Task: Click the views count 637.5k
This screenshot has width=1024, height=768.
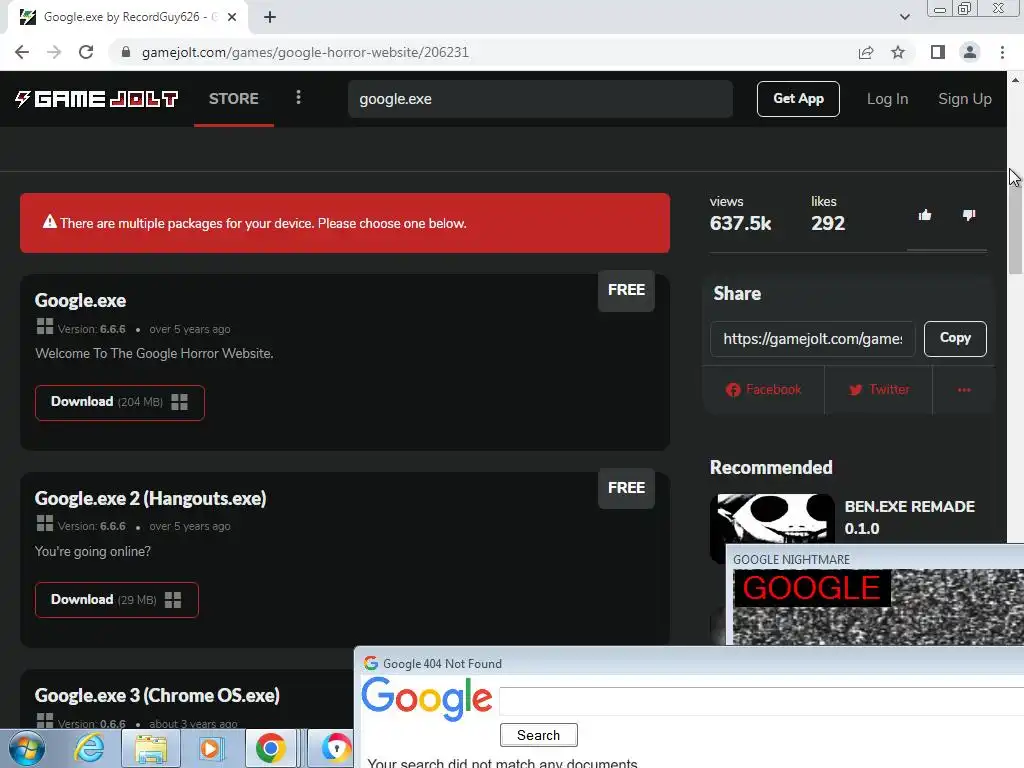Action: pyautogui.click(x=740, y=223)
